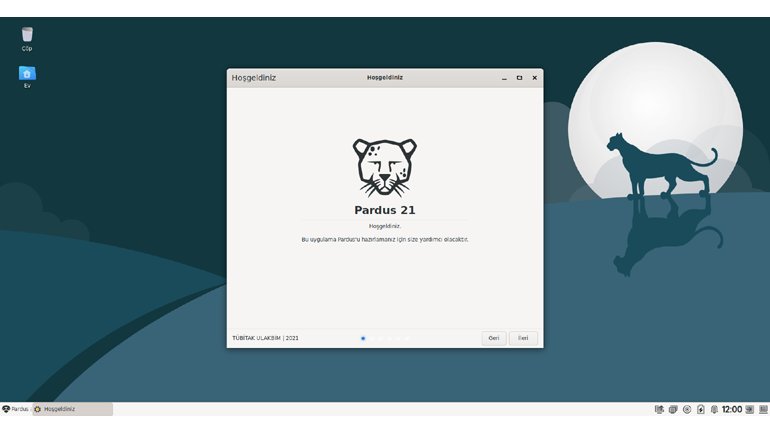Image resolution: width=770 pixels, height=434 pixels.
Task: Minimize the Hoşgeldiniz window
Action: click(504, 77)
